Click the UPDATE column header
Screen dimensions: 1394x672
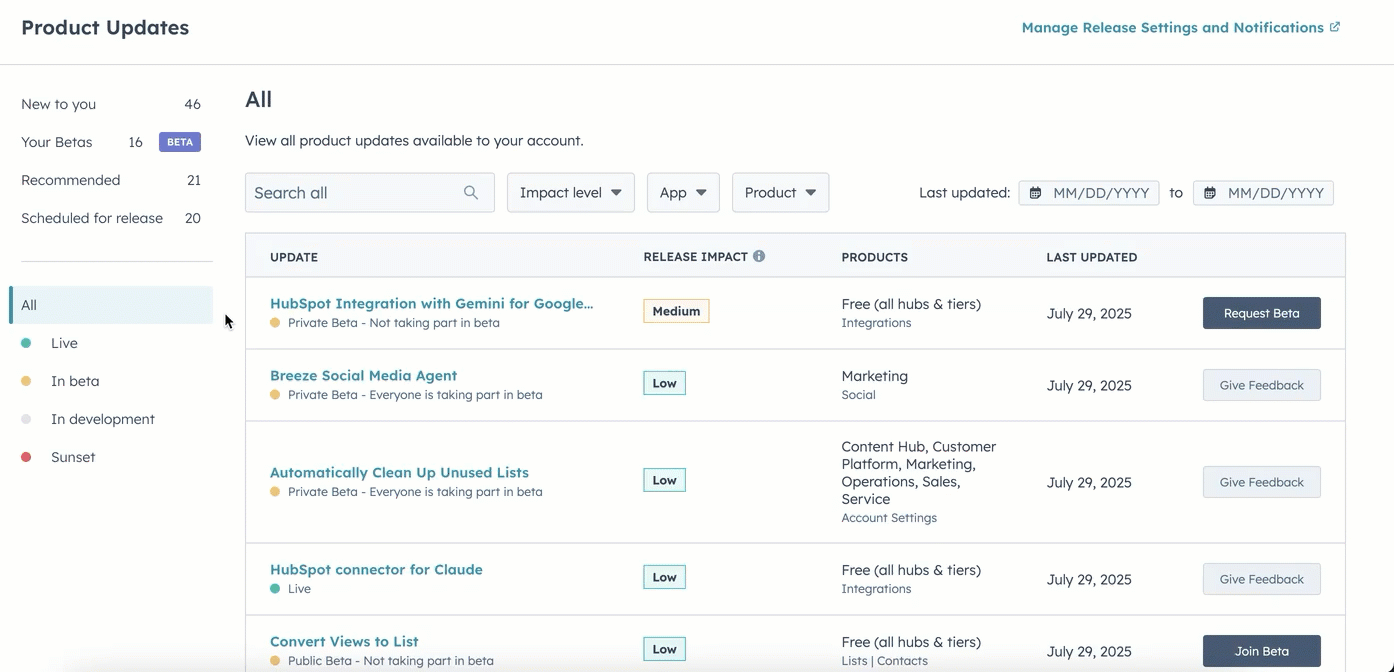(294, 257)
